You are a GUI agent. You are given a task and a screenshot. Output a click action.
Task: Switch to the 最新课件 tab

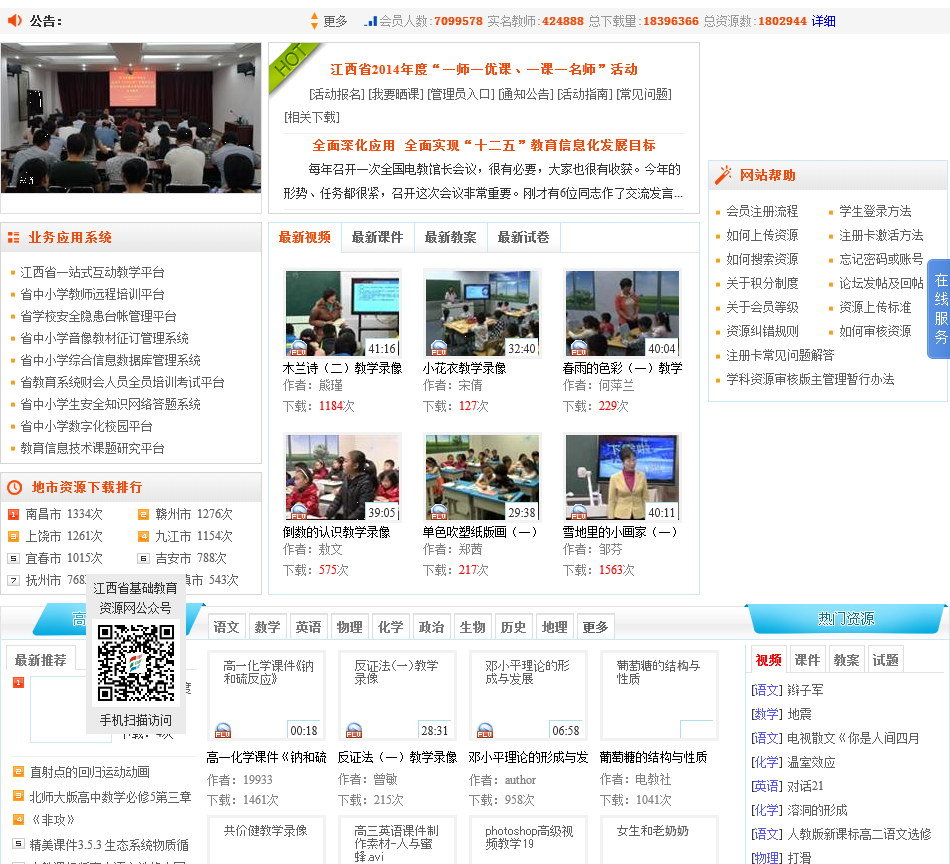pos(377,237)
